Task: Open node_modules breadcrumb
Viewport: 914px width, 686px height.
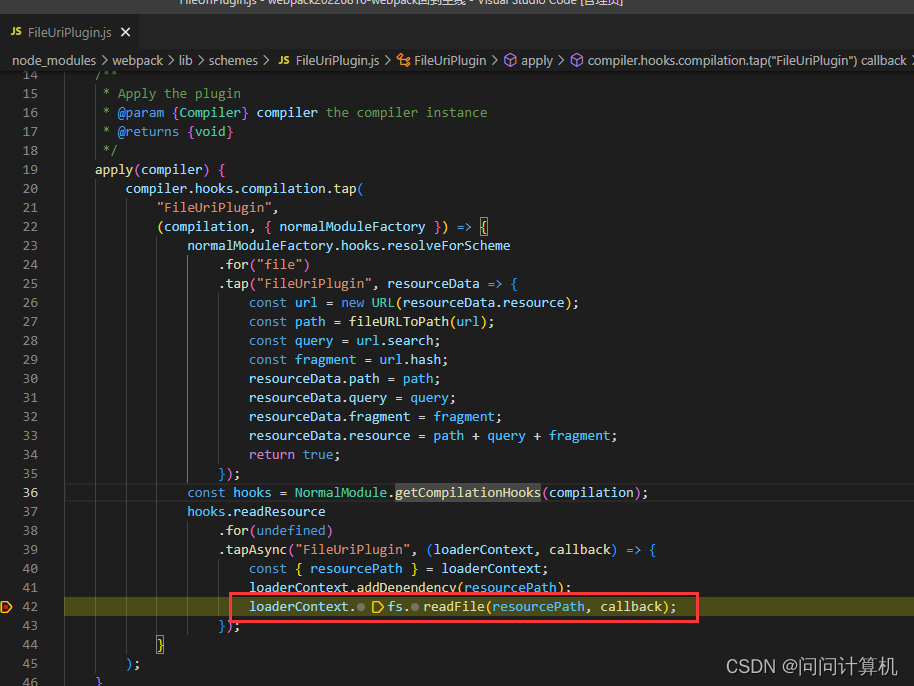Action: click(x=54, y=61)
